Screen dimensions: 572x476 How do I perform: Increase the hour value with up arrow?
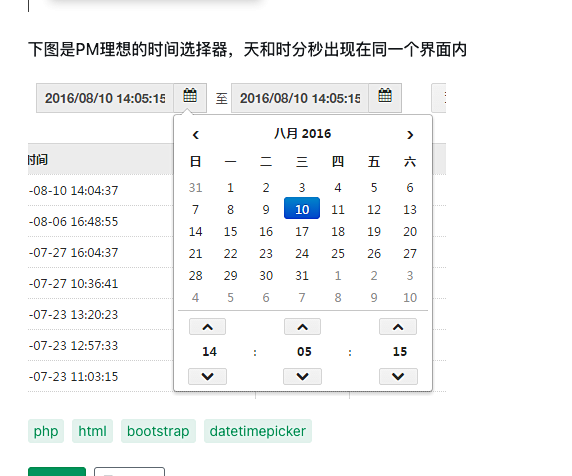coord(207,326)
